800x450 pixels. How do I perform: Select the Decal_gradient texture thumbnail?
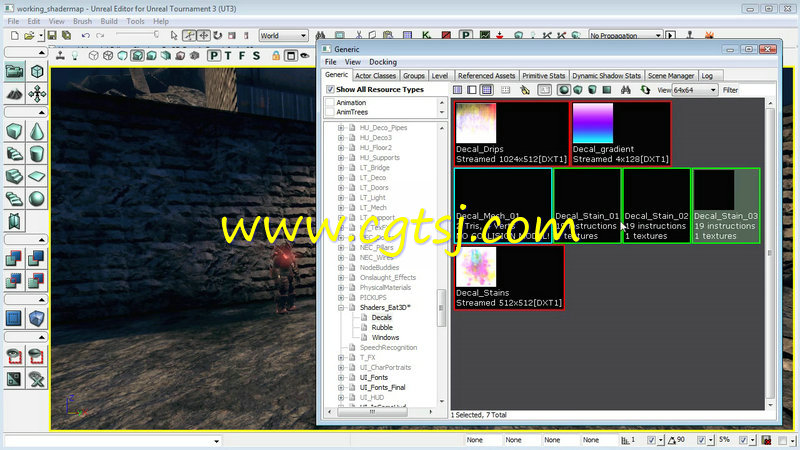pyautogui.click(x=620, y=134)
